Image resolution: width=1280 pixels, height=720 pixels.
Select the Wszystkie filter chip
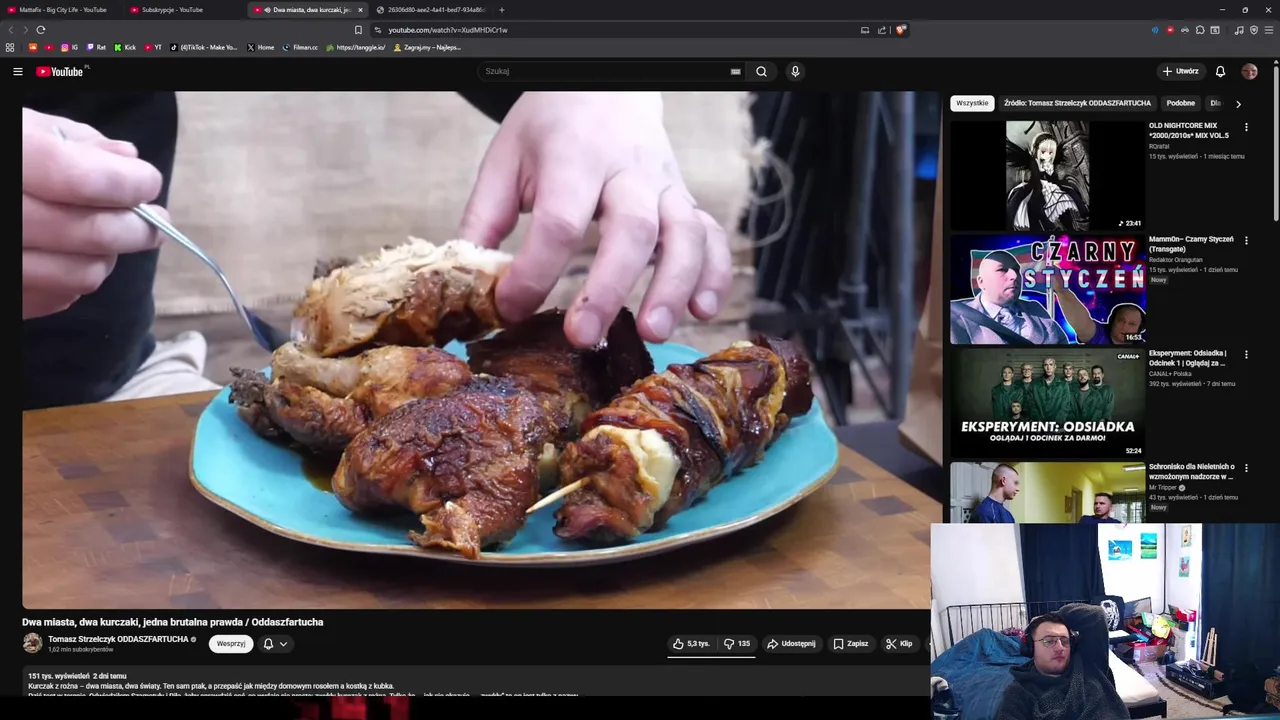[972, 103]
